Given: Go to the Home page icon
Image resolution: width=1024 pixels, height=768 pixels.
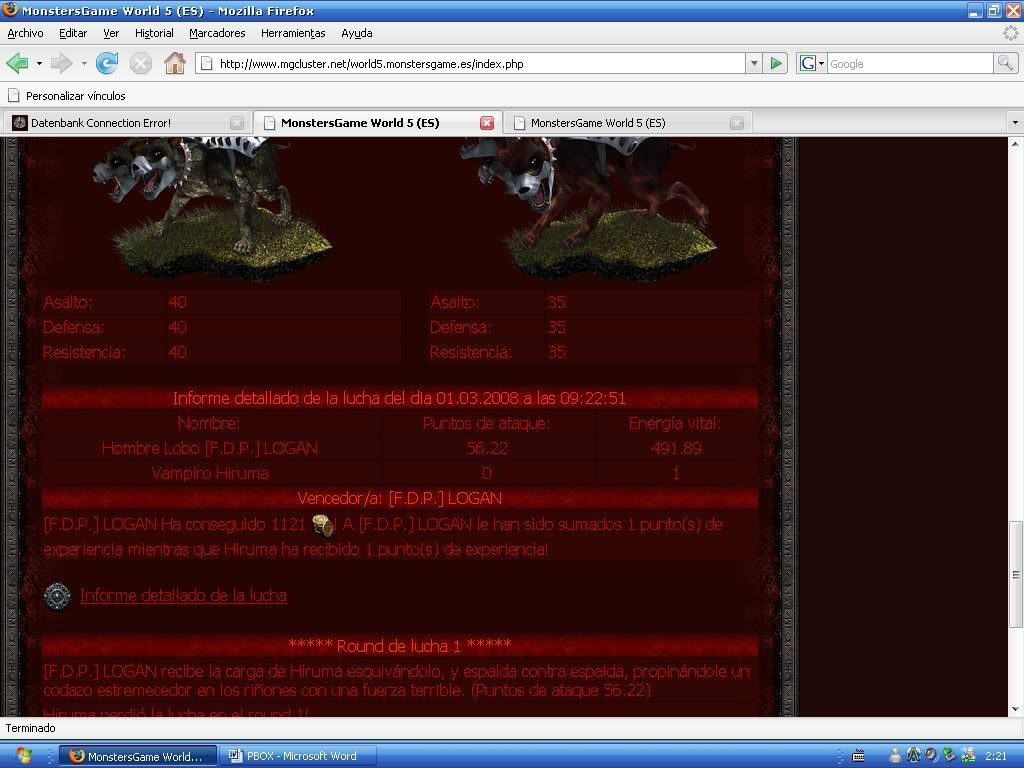Looking at the screenshot, I should 175,63.
